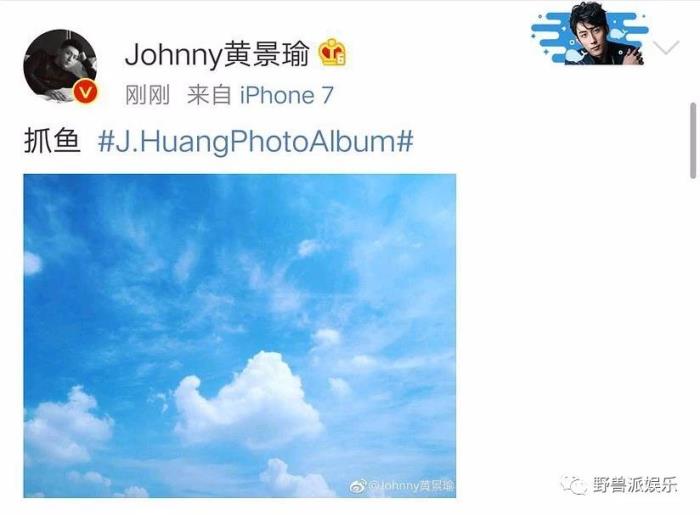Open the #J.HuangPhotoAlbum# hashtag topic
The width and height of the screenshot is (700, 515).
point(255,141)
